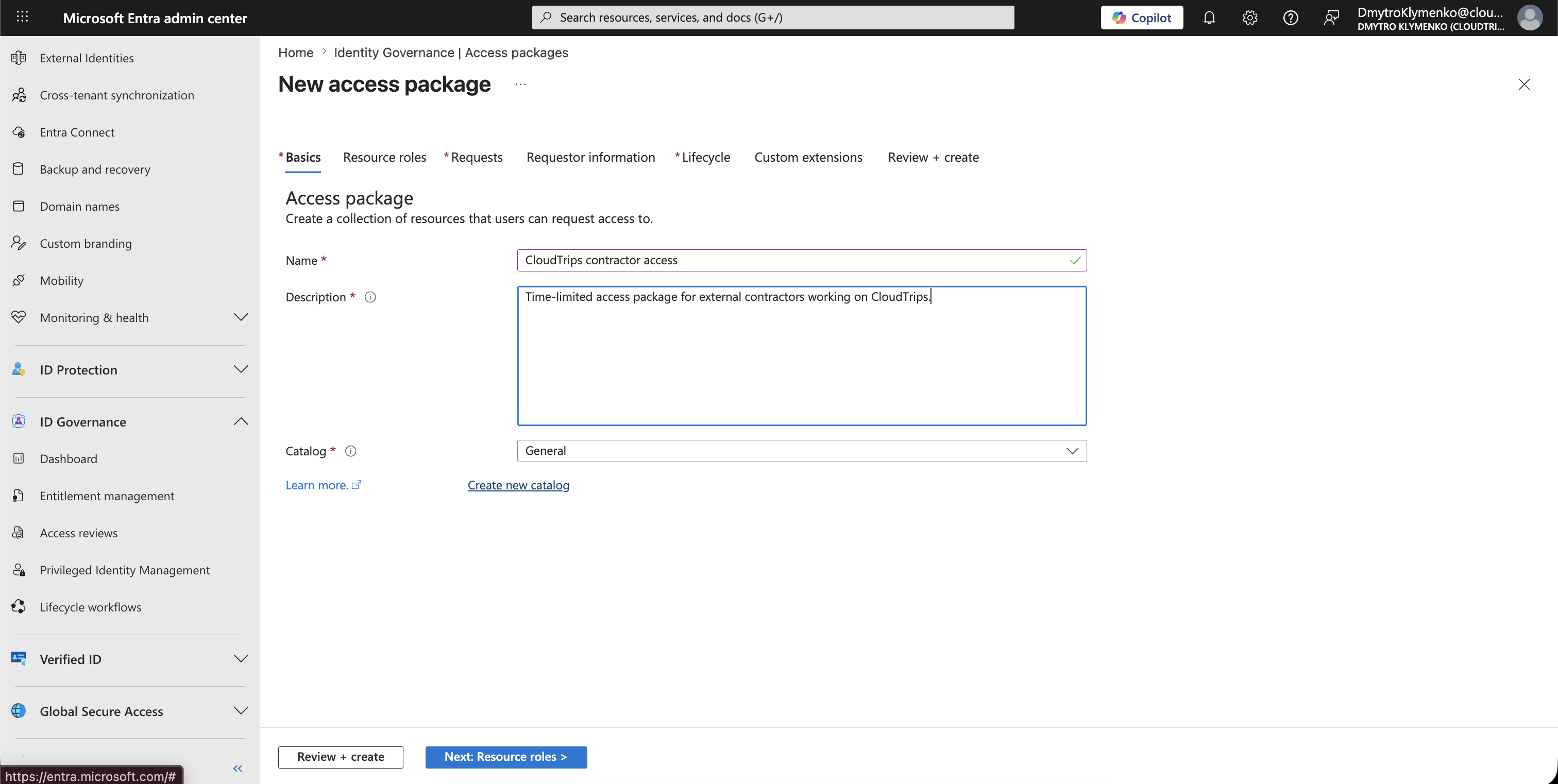Image resolution: width=1558 pixels, height=784 pixels.
Task: Click the Verified ID icon
Action: coord(19,659)
